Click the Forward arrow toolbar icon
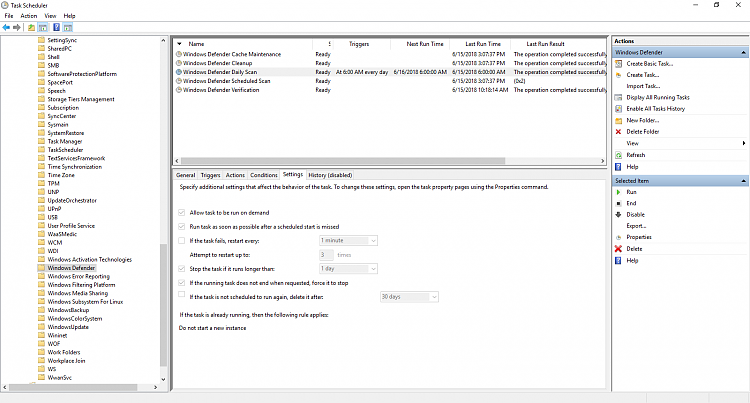Screen dimensions: 750x403 (17, 27)
